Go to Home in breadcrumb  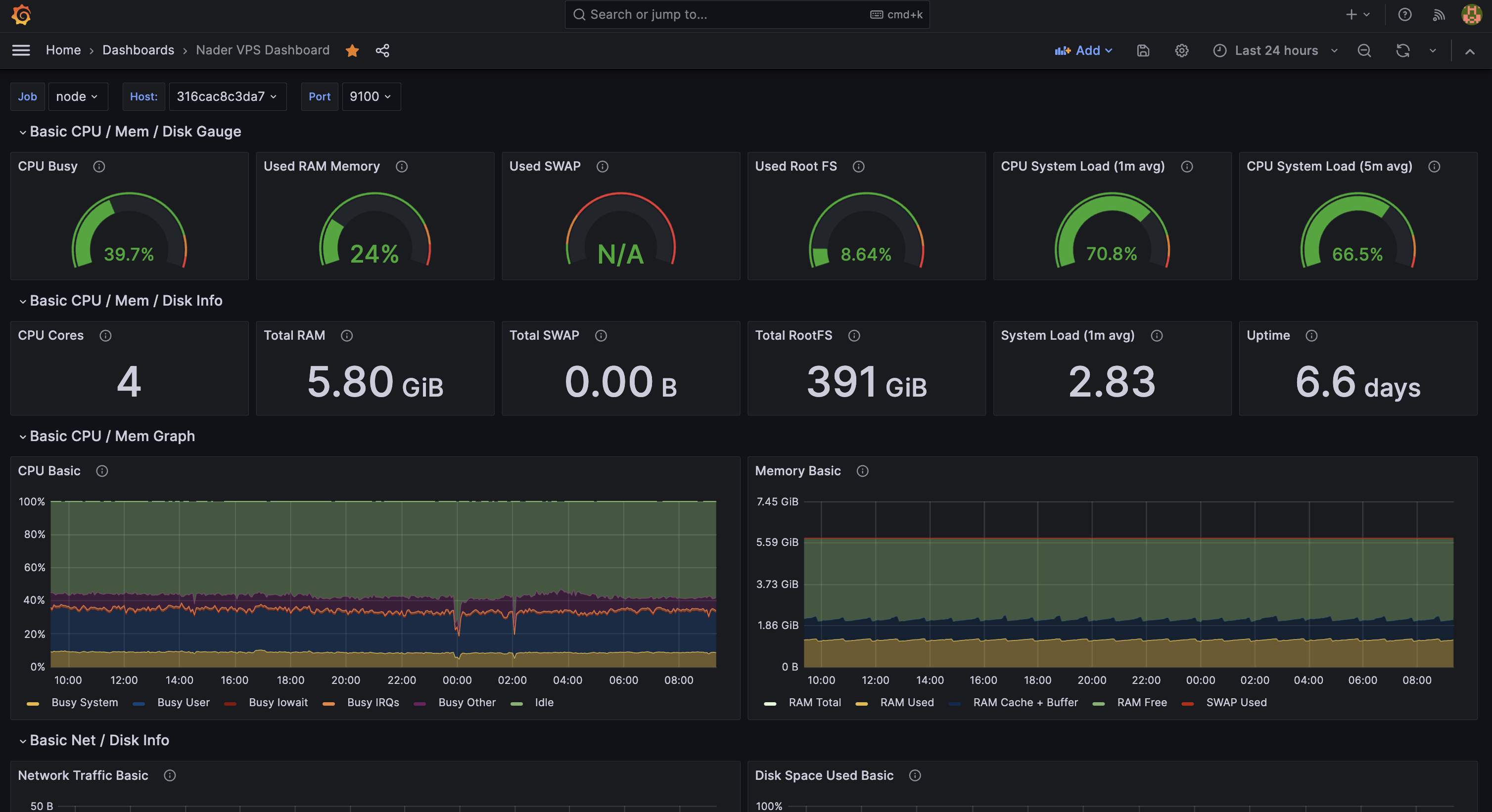click(63, 50)
